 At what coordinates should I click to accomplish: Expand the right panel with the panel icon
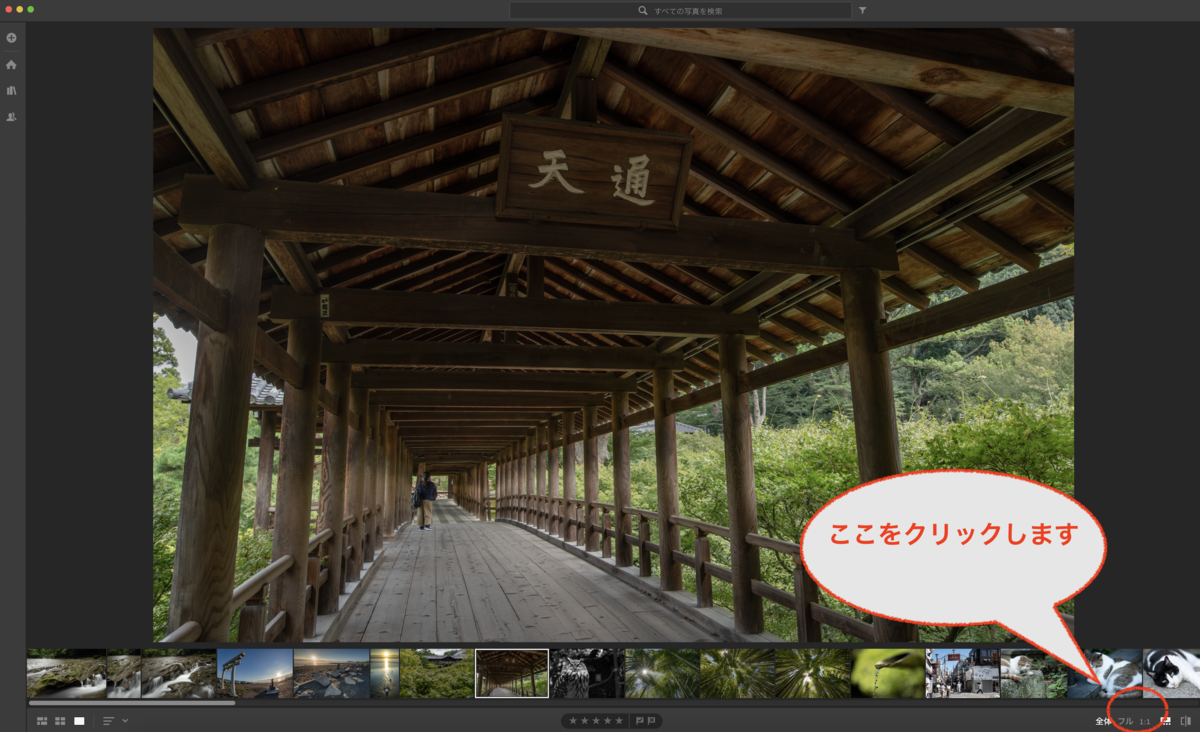1186,721
